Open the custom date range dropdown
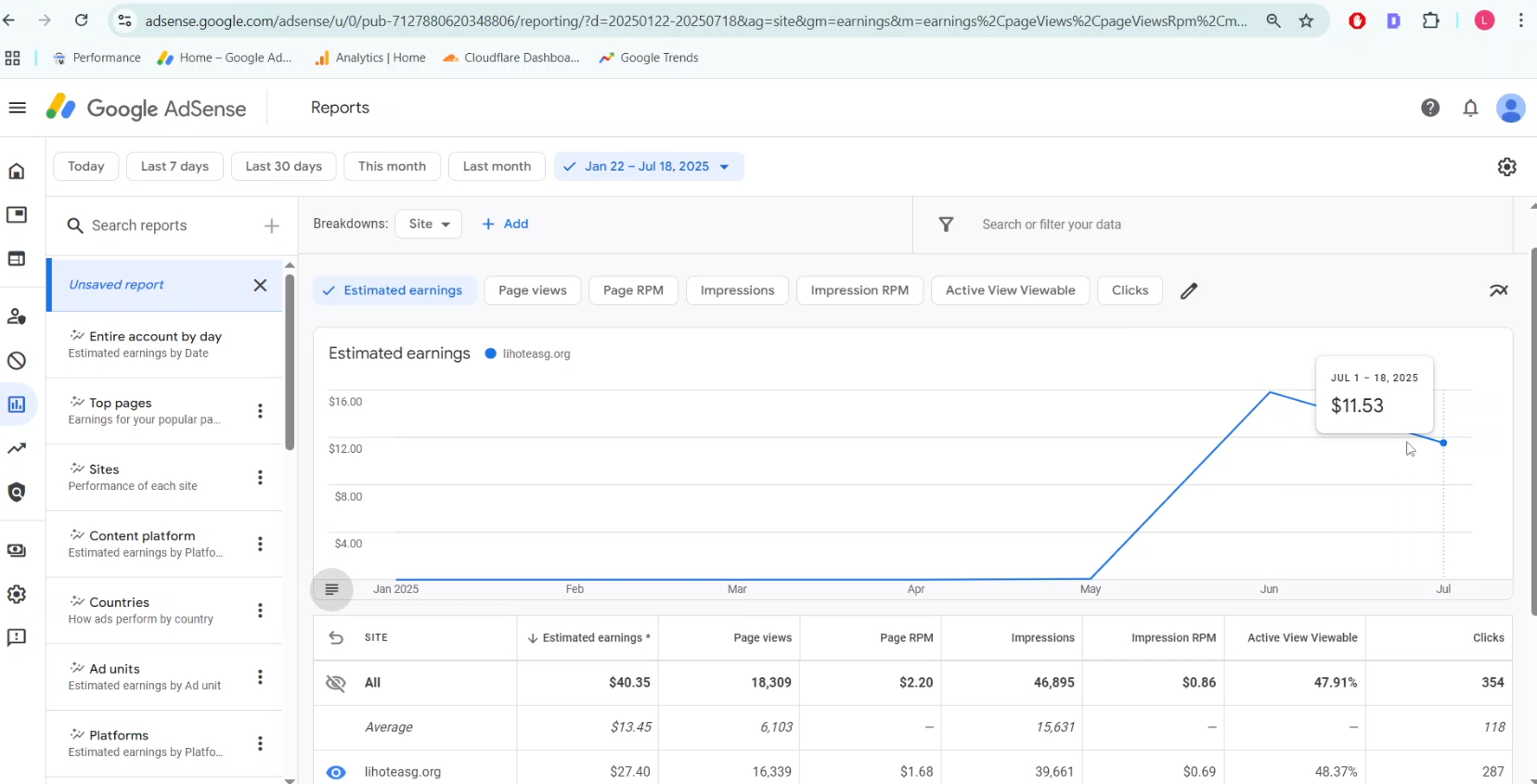1537x784 pixels. (x=649, y=166)
